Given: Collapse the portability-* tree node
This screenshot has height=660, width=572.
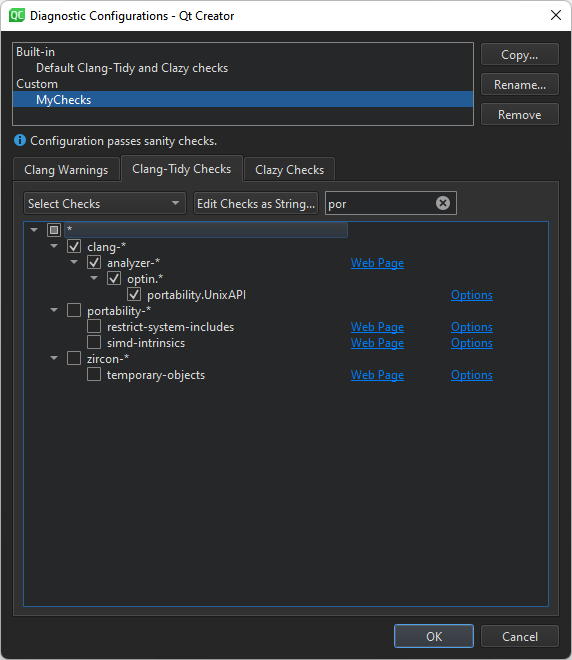Looking at the screenshot, I should pos(54,310).
